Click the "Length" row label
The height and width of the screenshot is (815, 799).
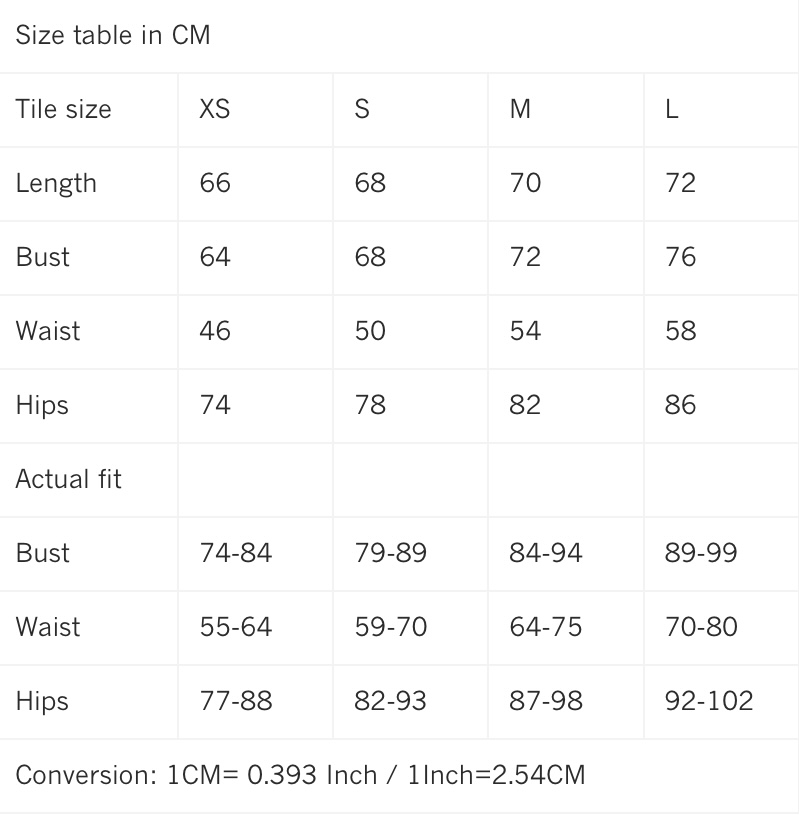coord(57,183)
